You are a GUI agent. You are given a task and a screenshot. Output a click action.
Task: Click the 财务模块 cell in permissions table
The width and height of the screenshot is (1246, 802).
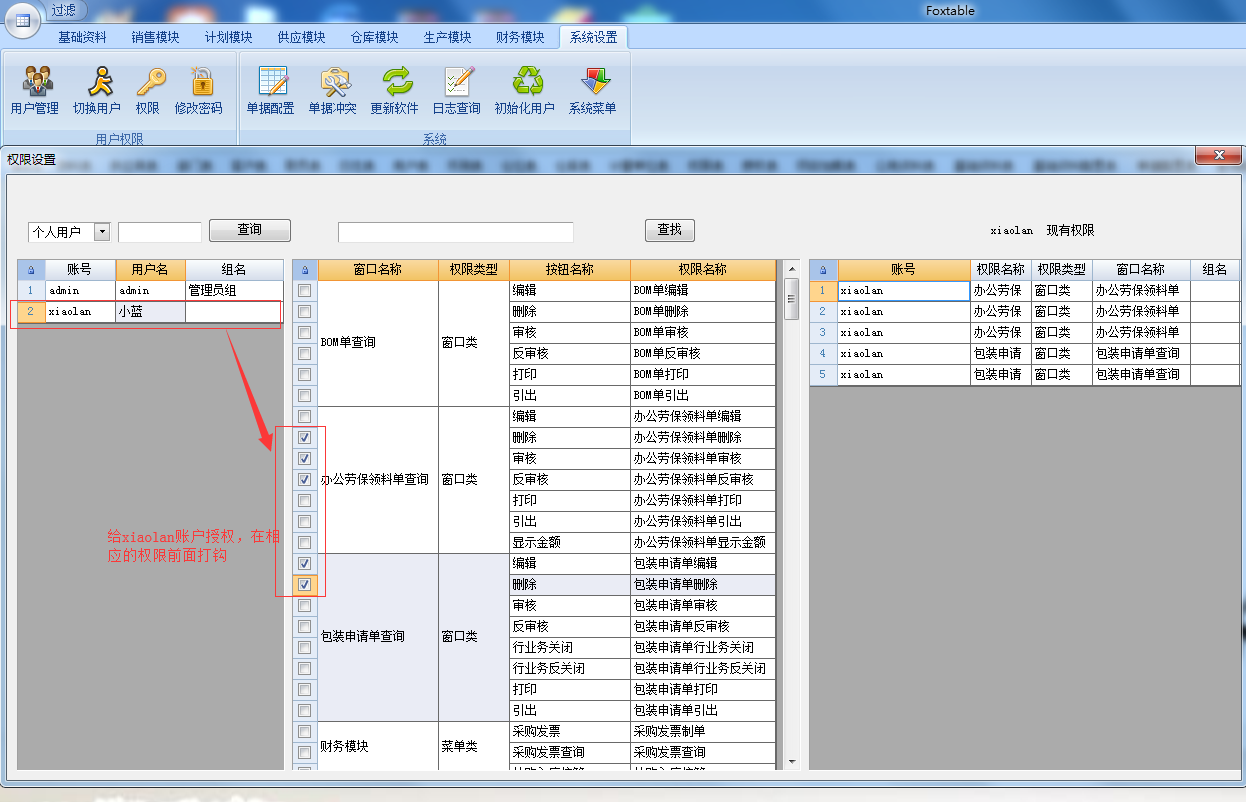pyautogui.click(x=378, y=746)
